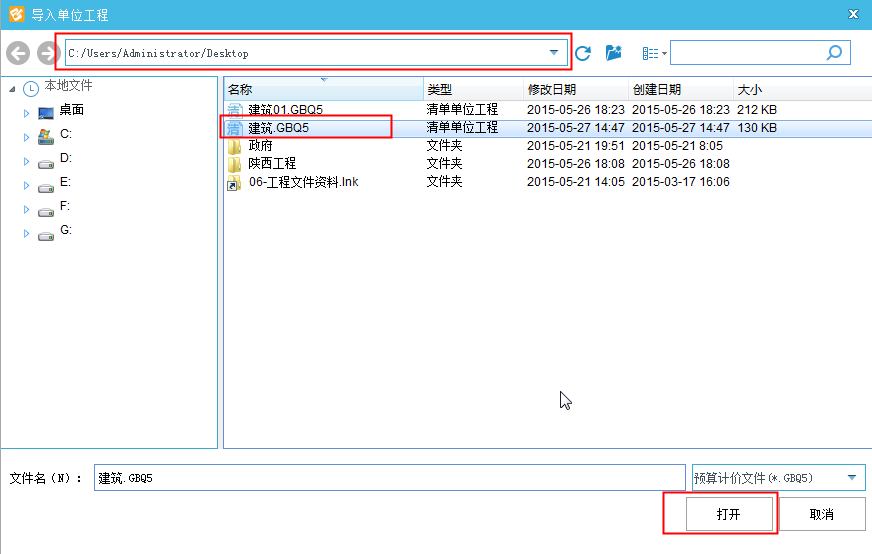Click the 建筑.GBQ5 file icon
This screenshot has height=554, width=872.
(x=235, y=128)
